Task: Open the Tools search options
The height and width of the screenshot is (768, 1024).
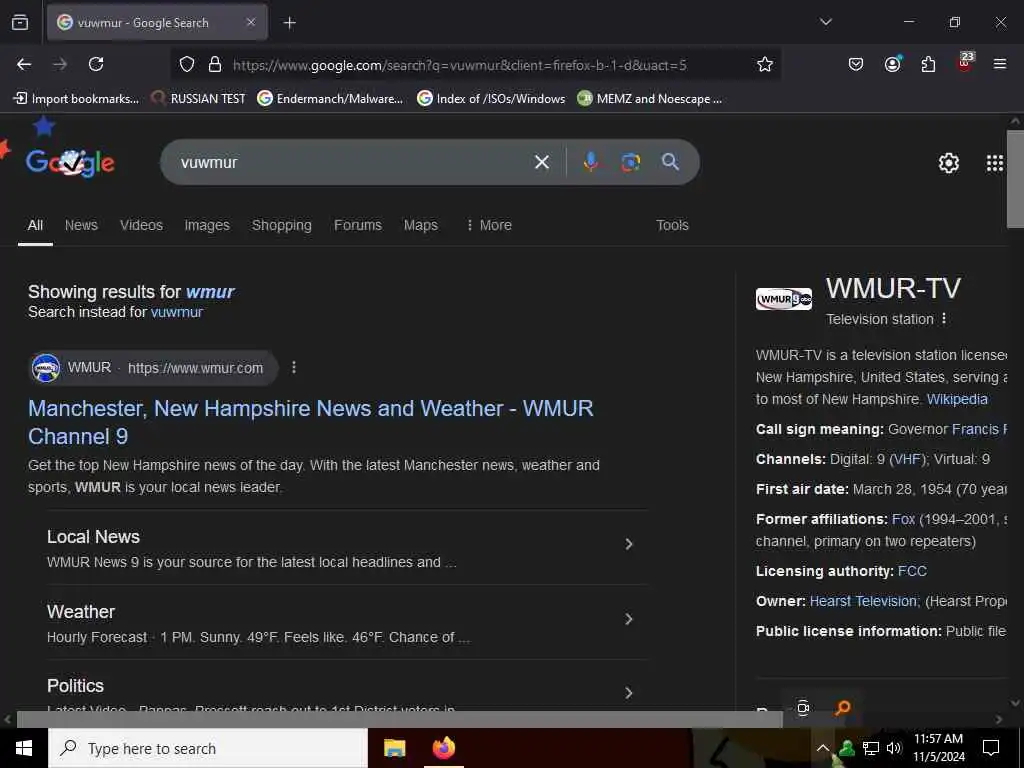Action: click(x=672, y=225)
